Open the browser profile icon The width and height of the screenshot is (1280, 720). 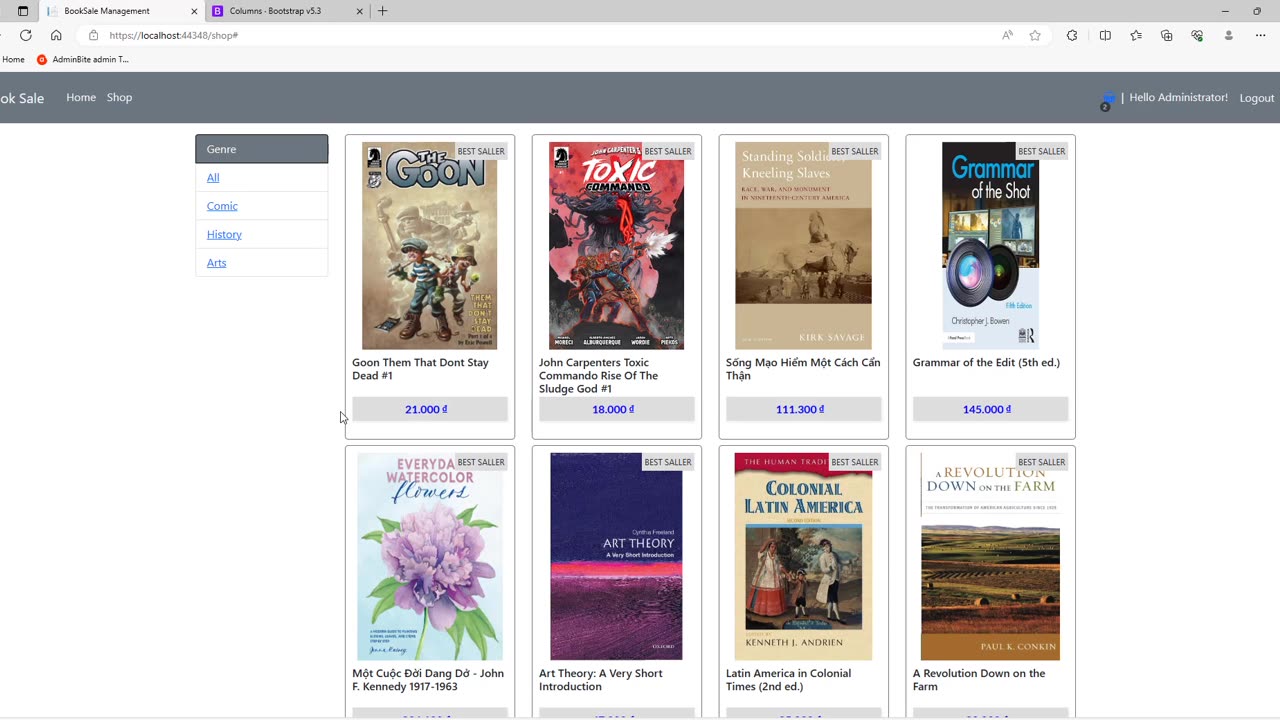click(x=1229, y=35)
